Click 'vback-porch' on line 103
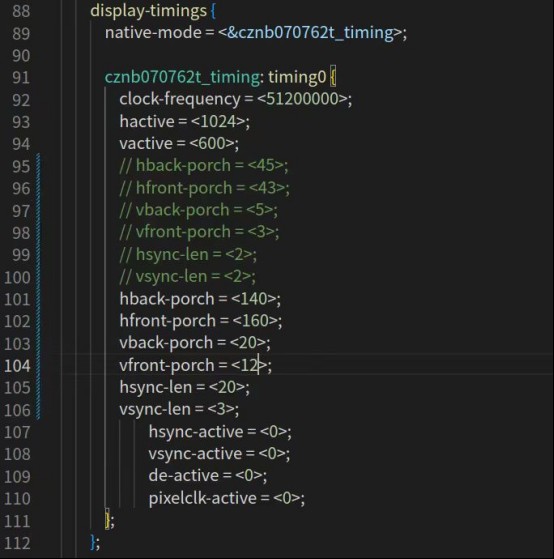 [166, 343]
